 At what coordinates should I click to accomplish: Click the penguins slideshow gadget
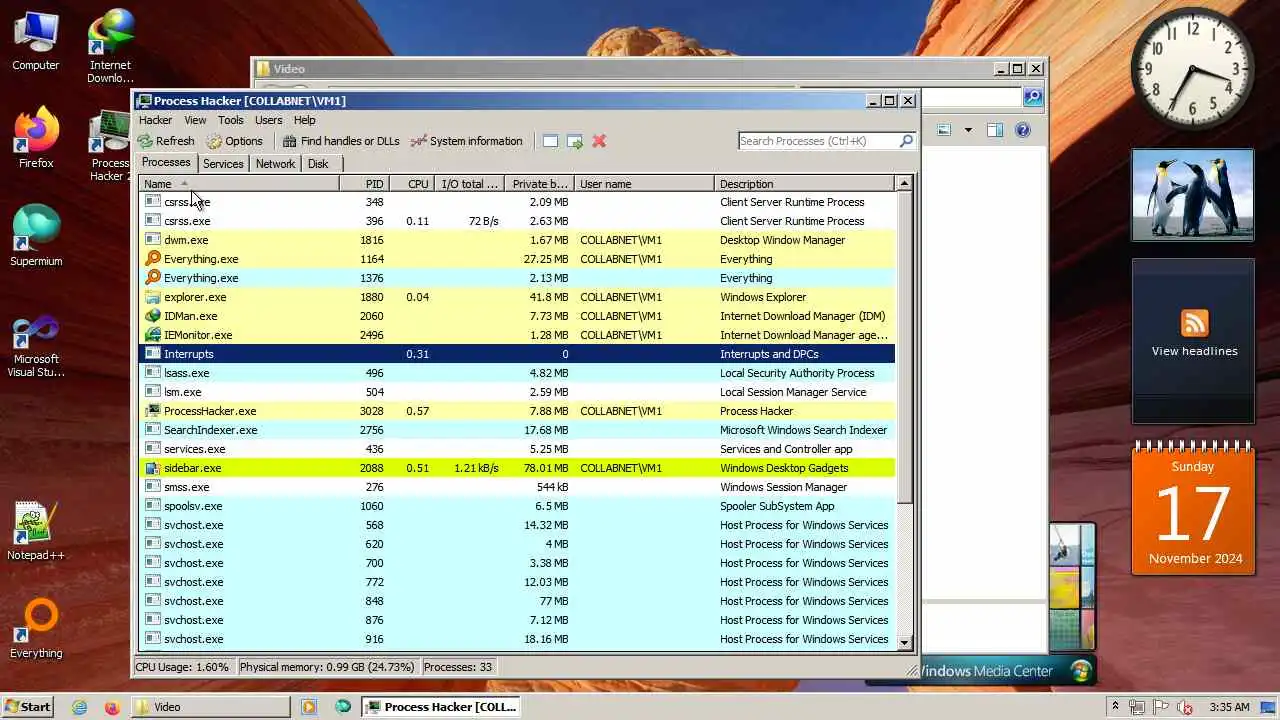(x=1193, y=196)
